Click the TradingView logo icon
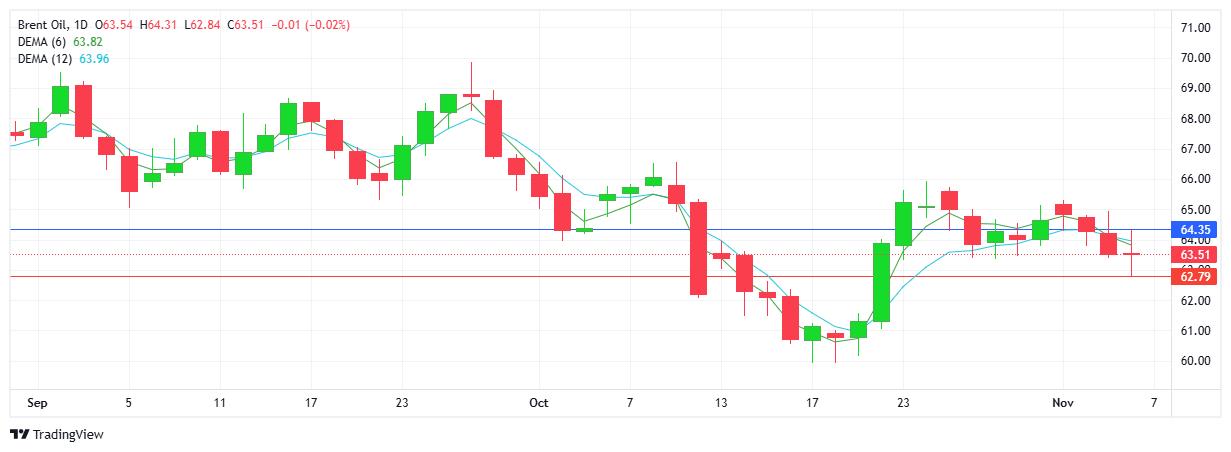 point(19,434)
